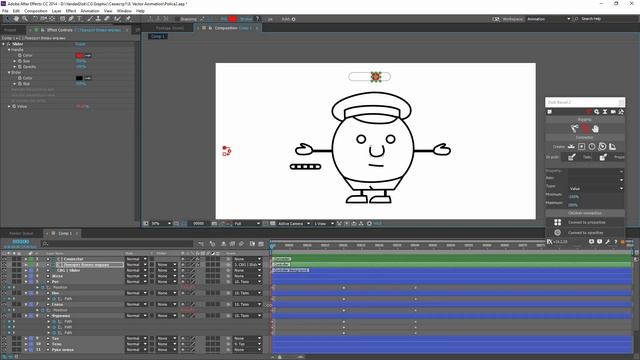Select the Hand tool in toolbar
Image resolution: width=640 pixels, height=360 pixels.
16,19
